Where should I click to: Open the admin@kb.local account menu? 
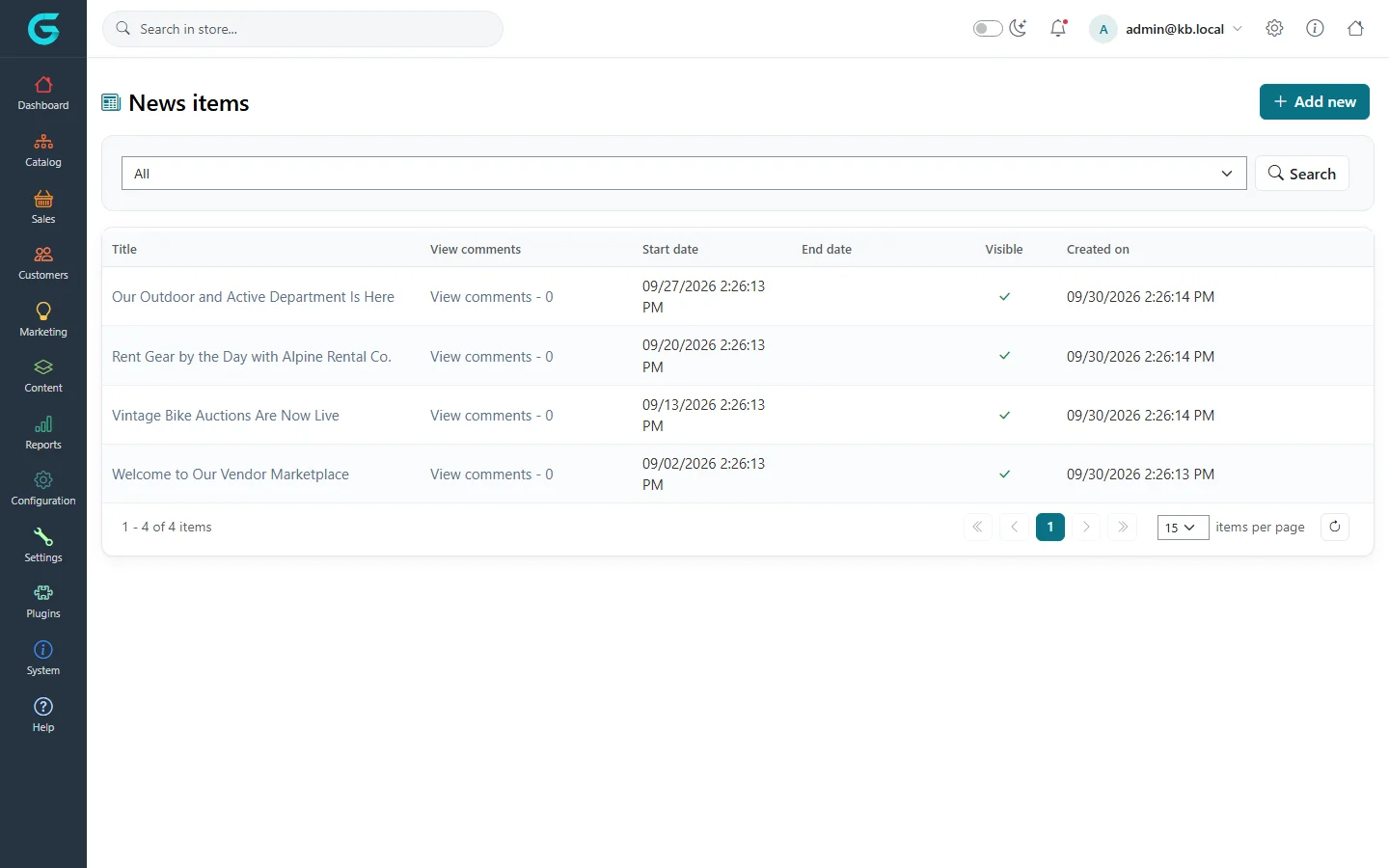(1166, 29)
